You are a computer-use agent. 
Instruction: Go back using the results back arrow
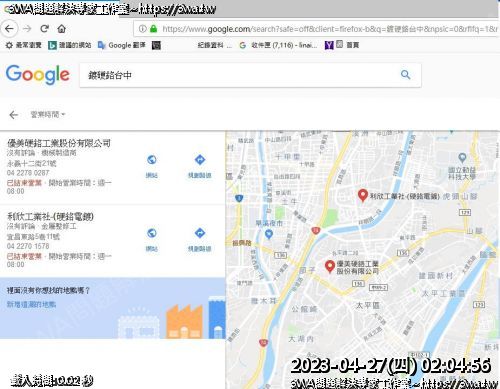pyautogui.click(x=14, y=115)
